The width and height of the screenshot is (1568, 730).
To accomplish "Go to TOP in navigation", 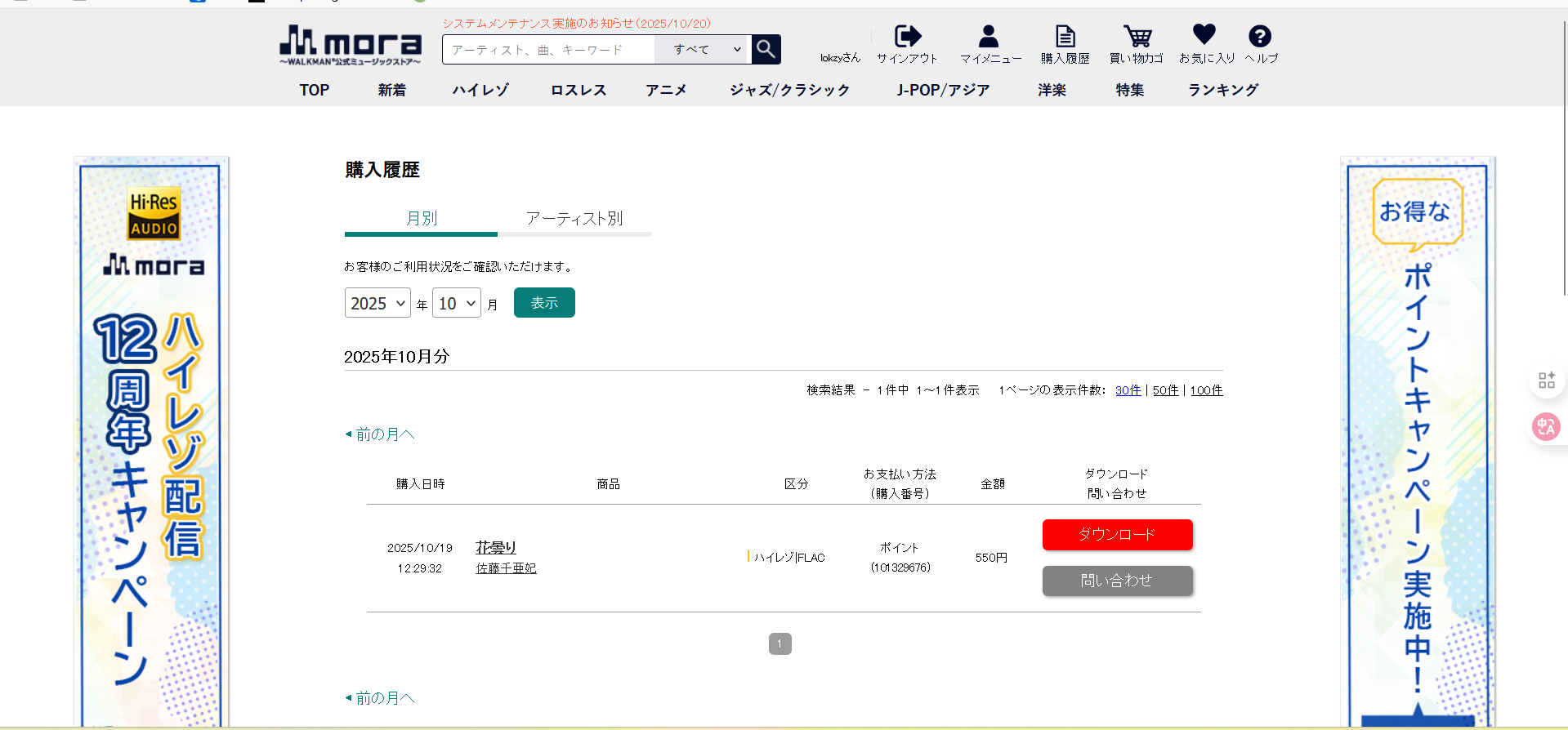I will 315,90.
